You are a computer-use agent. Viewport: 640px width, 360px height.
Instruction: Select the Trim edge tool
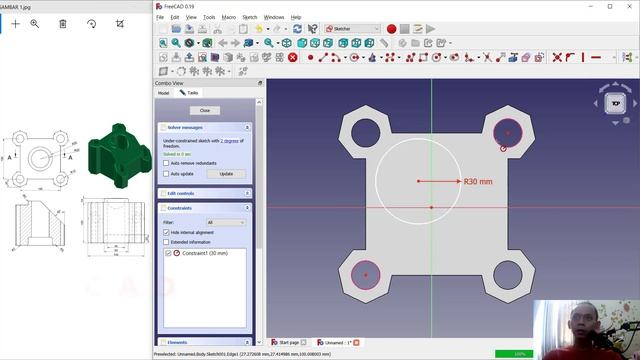click(x=487, y=58)
